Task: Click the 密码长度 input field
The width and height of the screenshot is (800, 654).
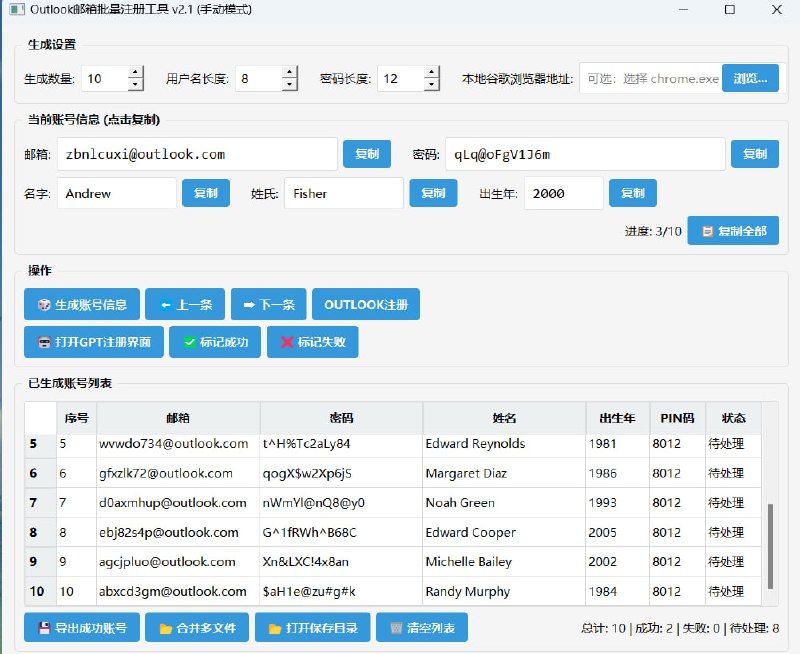Action: click(401, 79)
